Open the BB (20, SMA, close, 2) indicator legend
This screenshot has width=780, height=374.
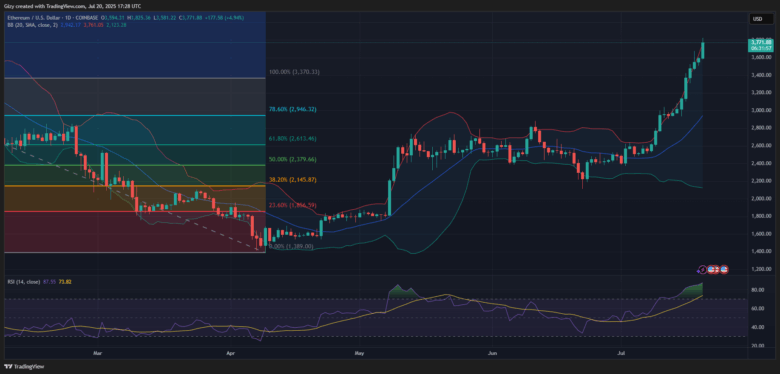coord(31,24)
